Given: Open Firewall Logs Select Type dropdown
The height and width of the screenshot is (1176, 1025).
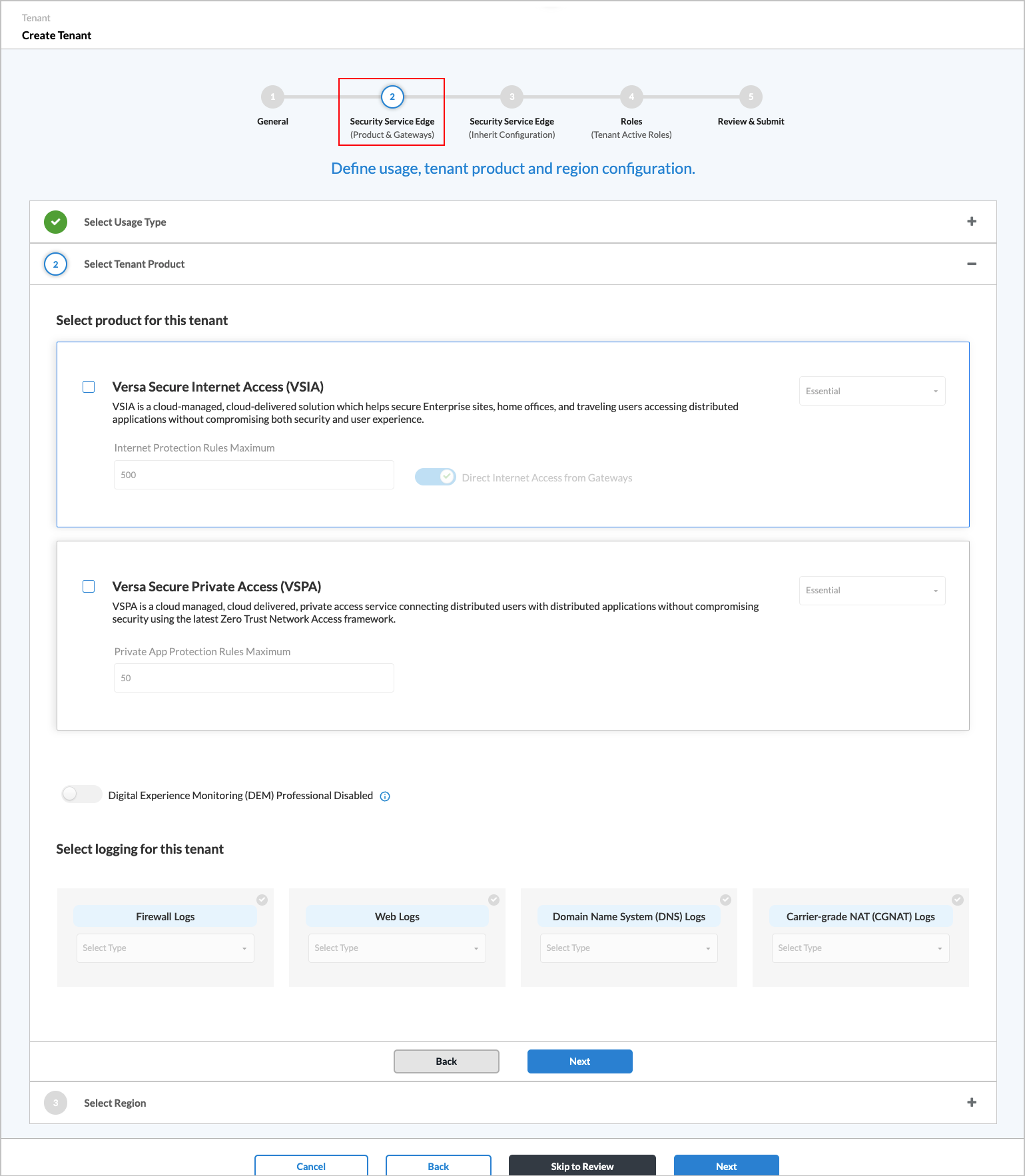Looking at the screenshot, I should [x=165, y=948].
